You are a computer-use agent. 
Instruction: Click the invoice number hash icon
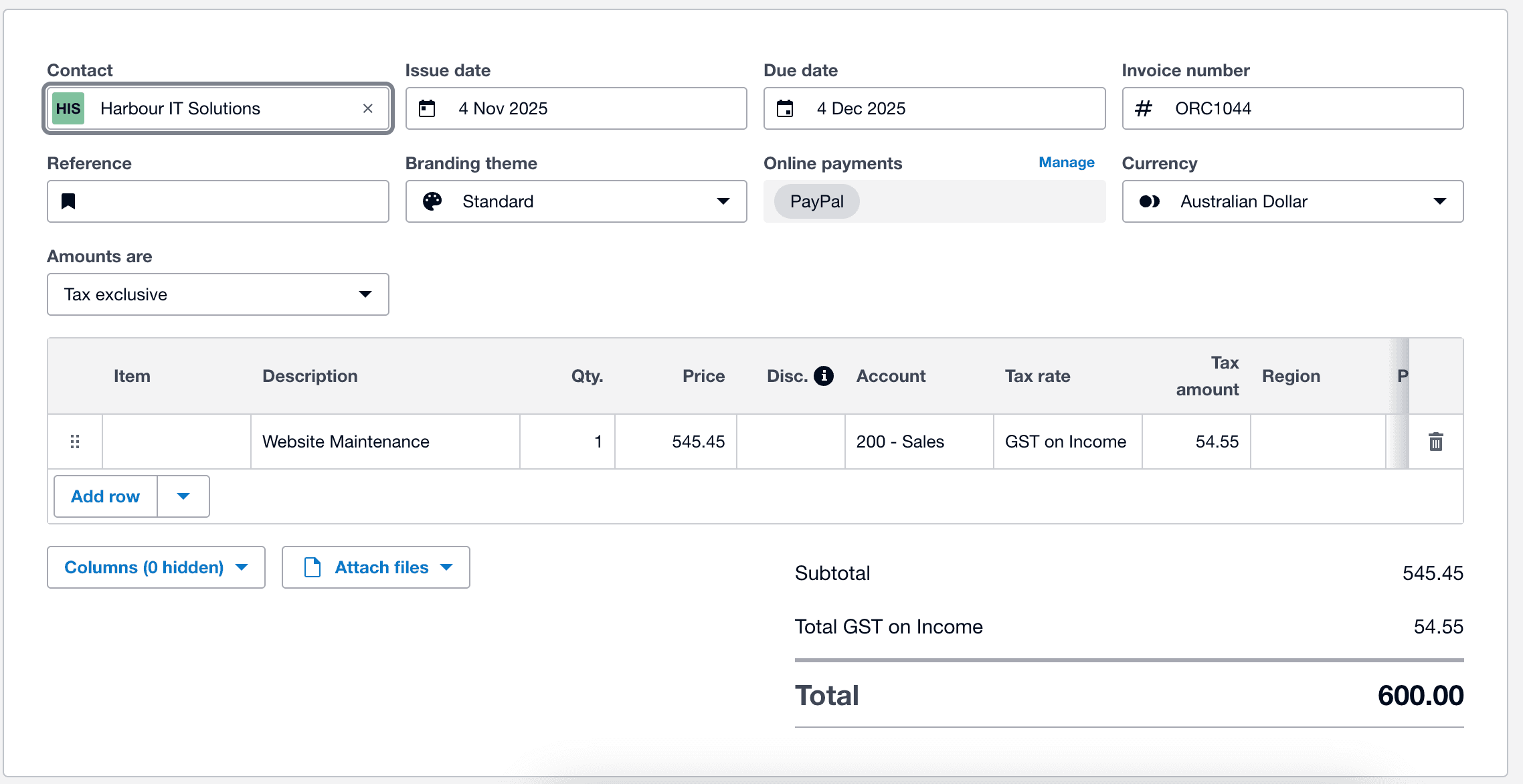pos(1144,108)
